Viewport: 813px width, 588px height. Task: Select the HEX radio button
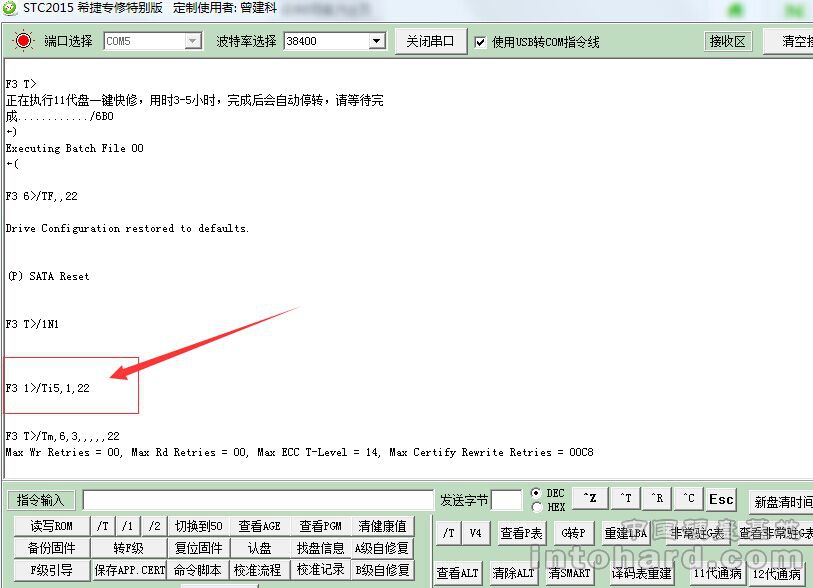click(x=536, y=507)
